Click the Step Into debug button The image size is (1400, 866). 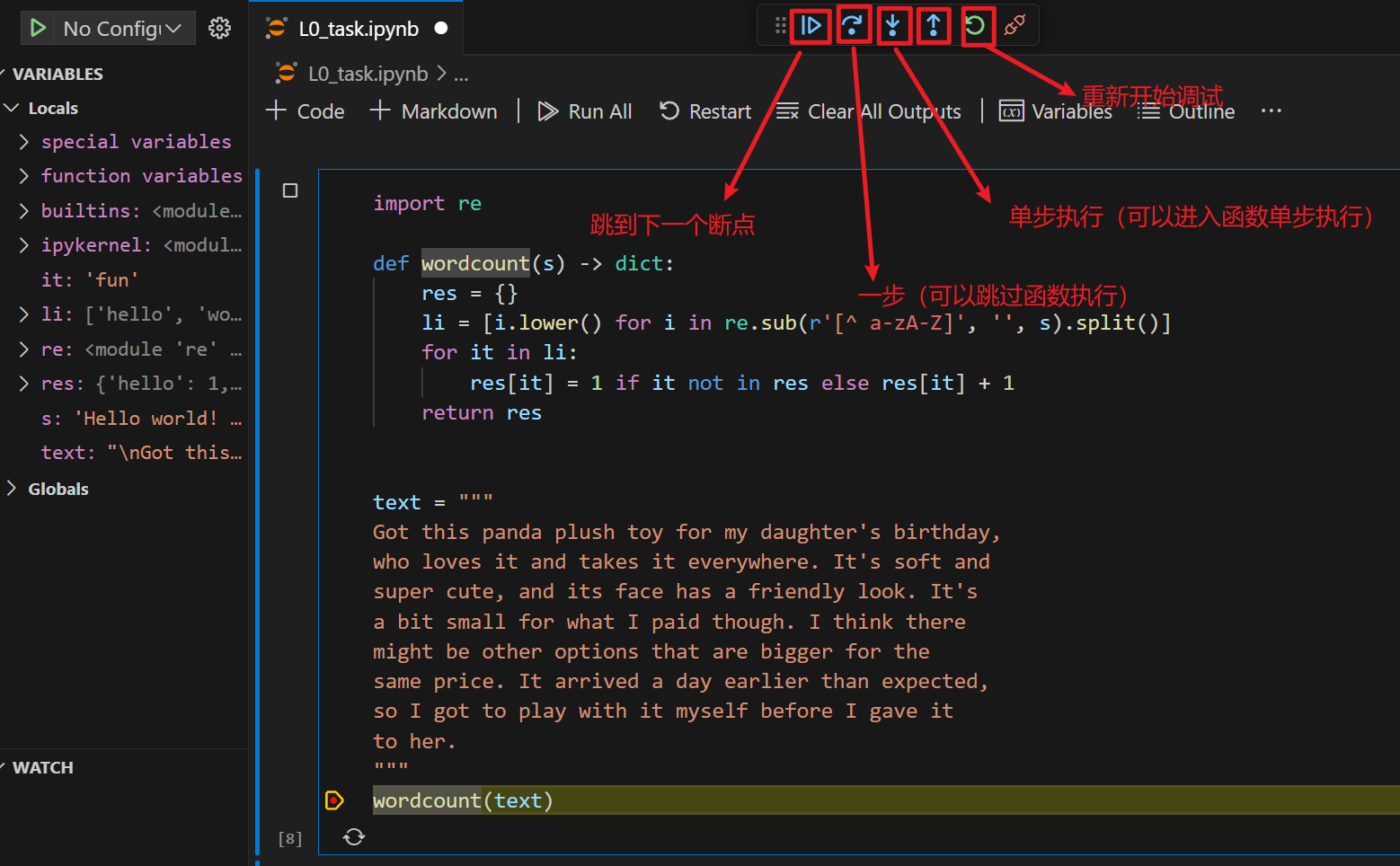click(892, 26)
